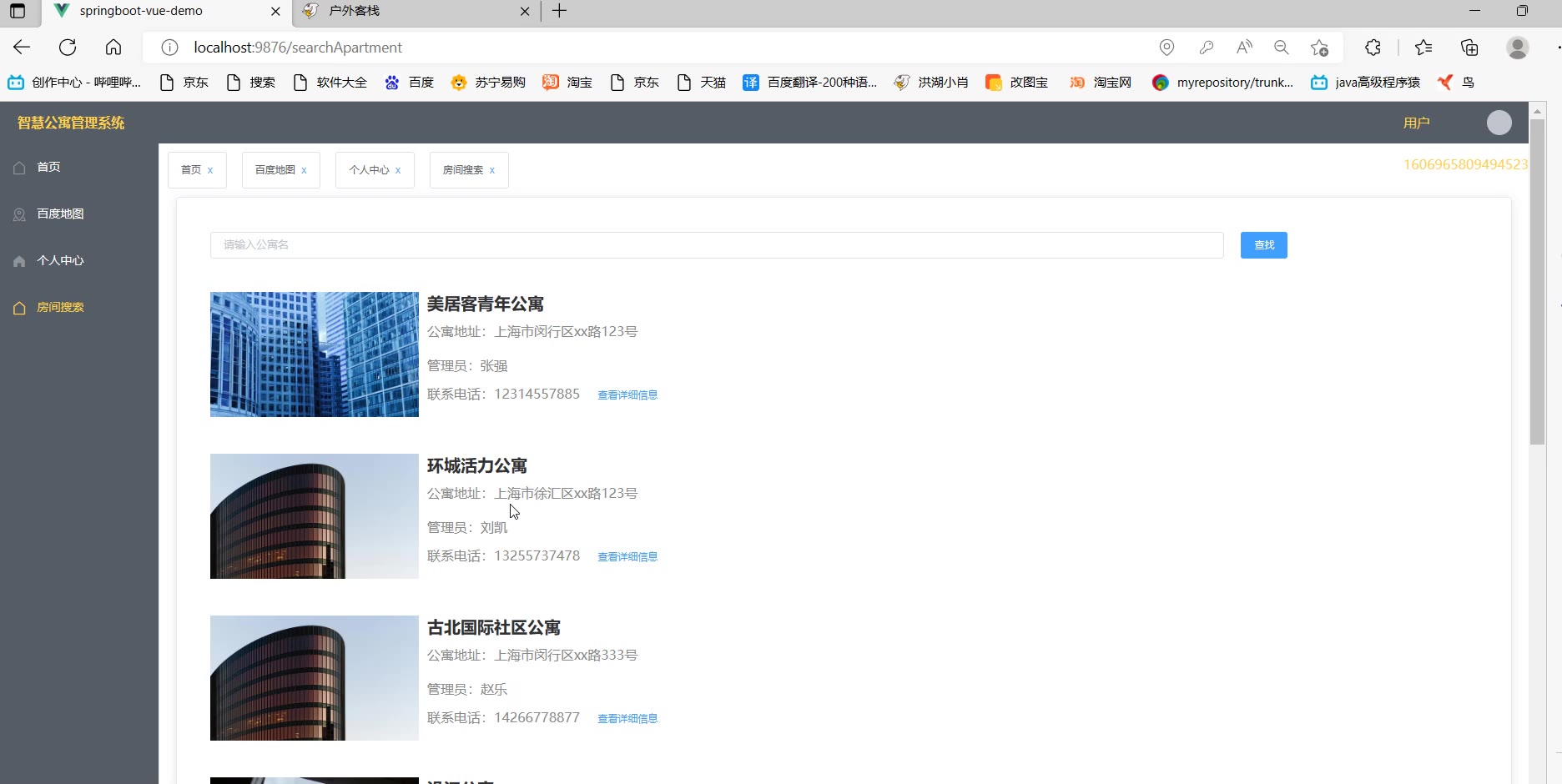
Task: Open the 软件大全 bookmark
Action: (330, 83)
